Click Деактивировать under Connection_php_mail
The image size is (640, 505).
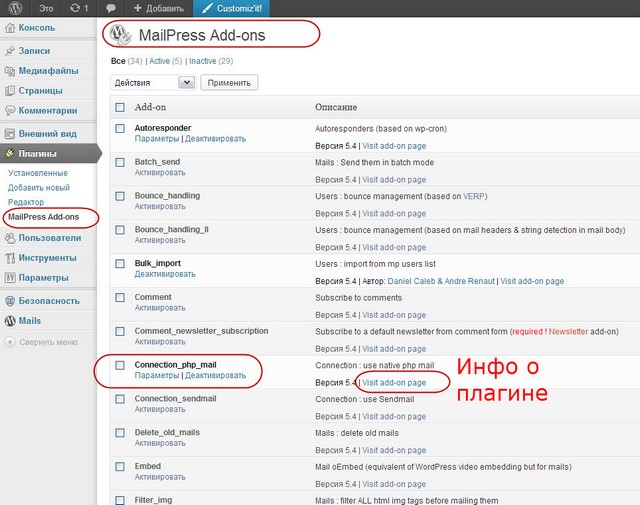[x=216, y=376]
